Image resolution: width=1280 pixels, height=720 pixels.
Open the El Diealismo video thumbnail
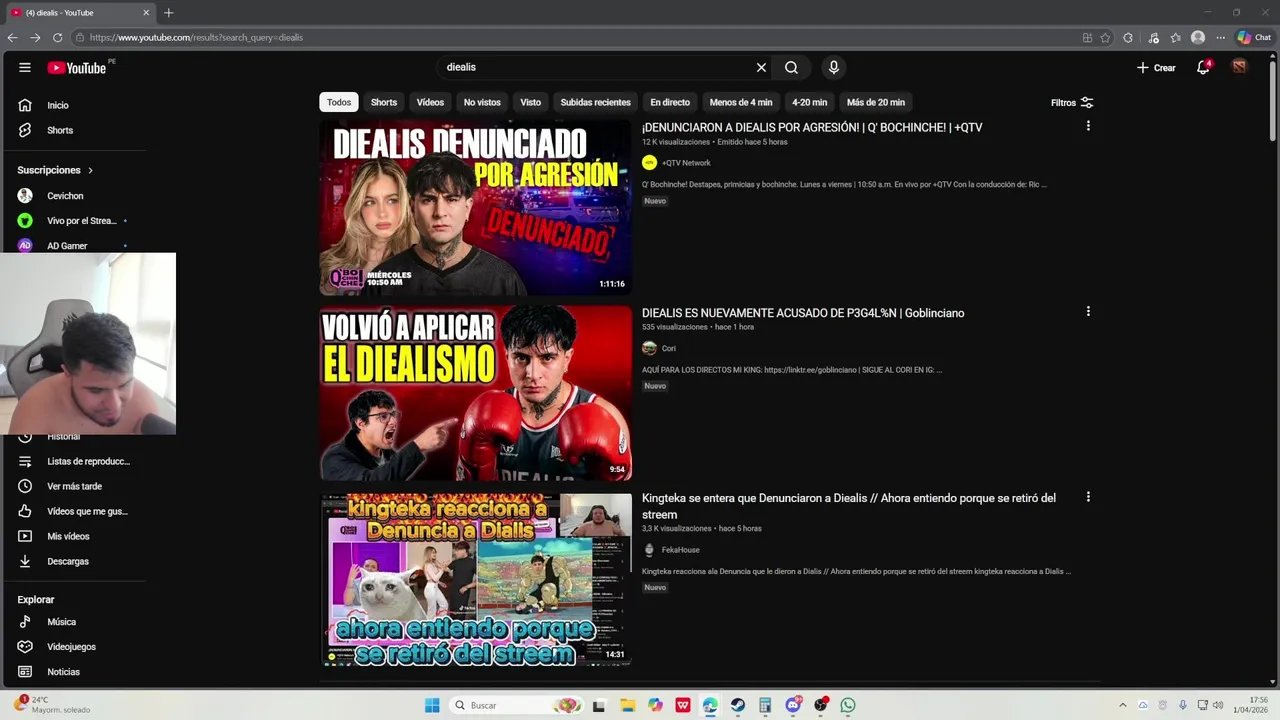click(x=476, y=393)
